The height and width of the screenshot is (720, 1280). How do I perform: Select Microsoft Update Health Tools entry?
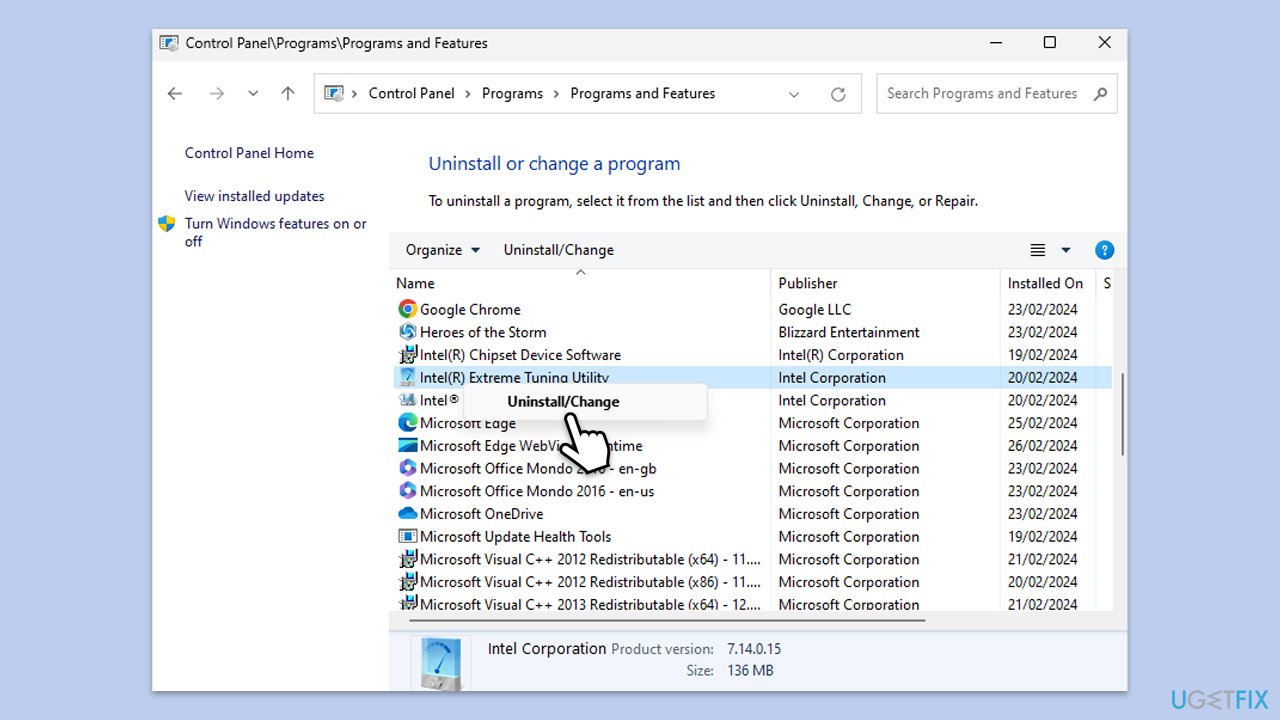click(515, 537)
